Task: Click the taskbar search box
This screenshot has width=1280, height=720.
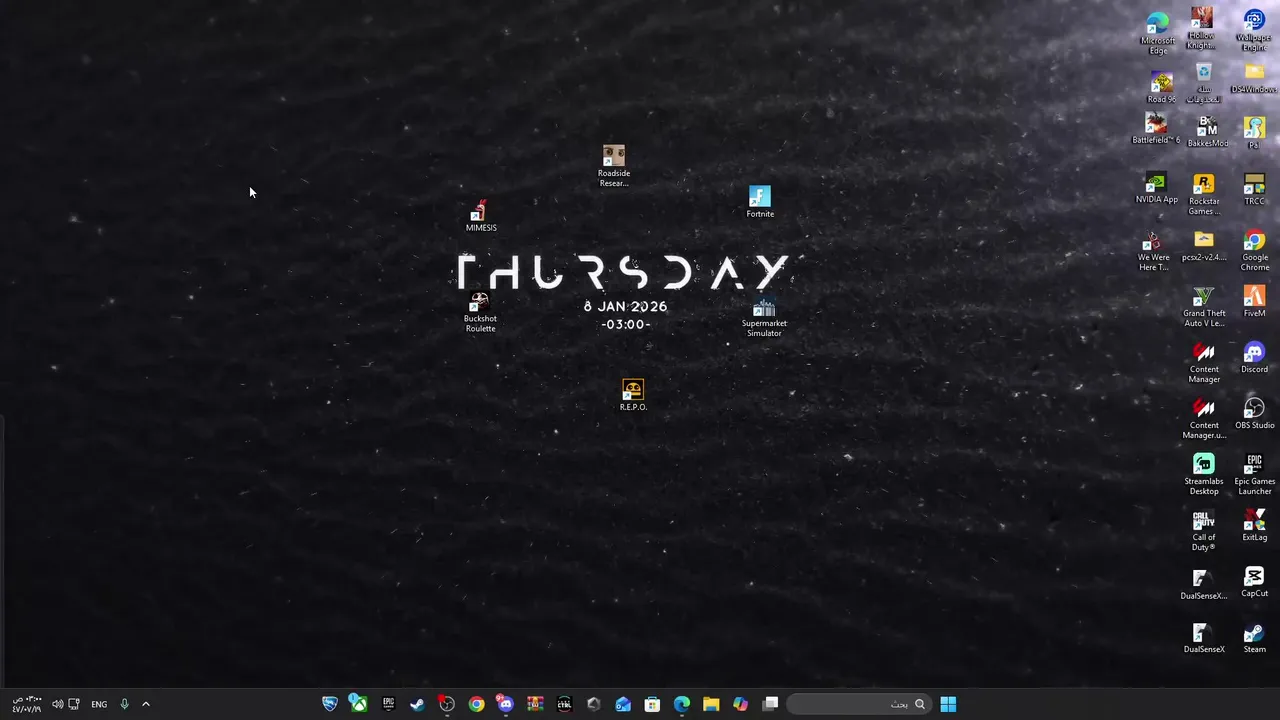Action: (x=858, y=704)
